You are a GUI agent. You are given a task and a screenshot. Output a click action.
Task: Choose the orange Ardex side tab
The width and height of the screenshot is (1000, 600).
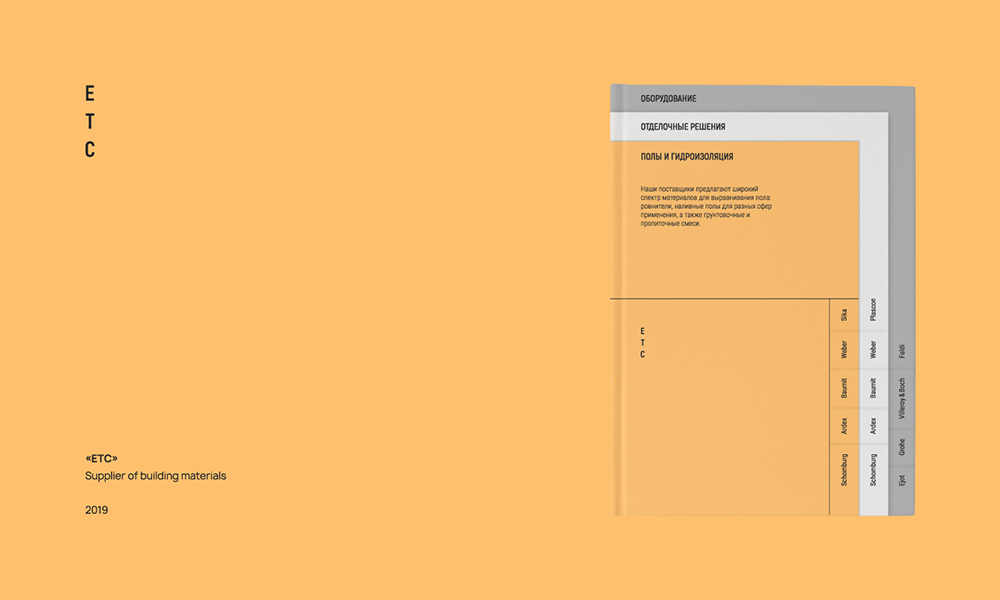[844, 426]
